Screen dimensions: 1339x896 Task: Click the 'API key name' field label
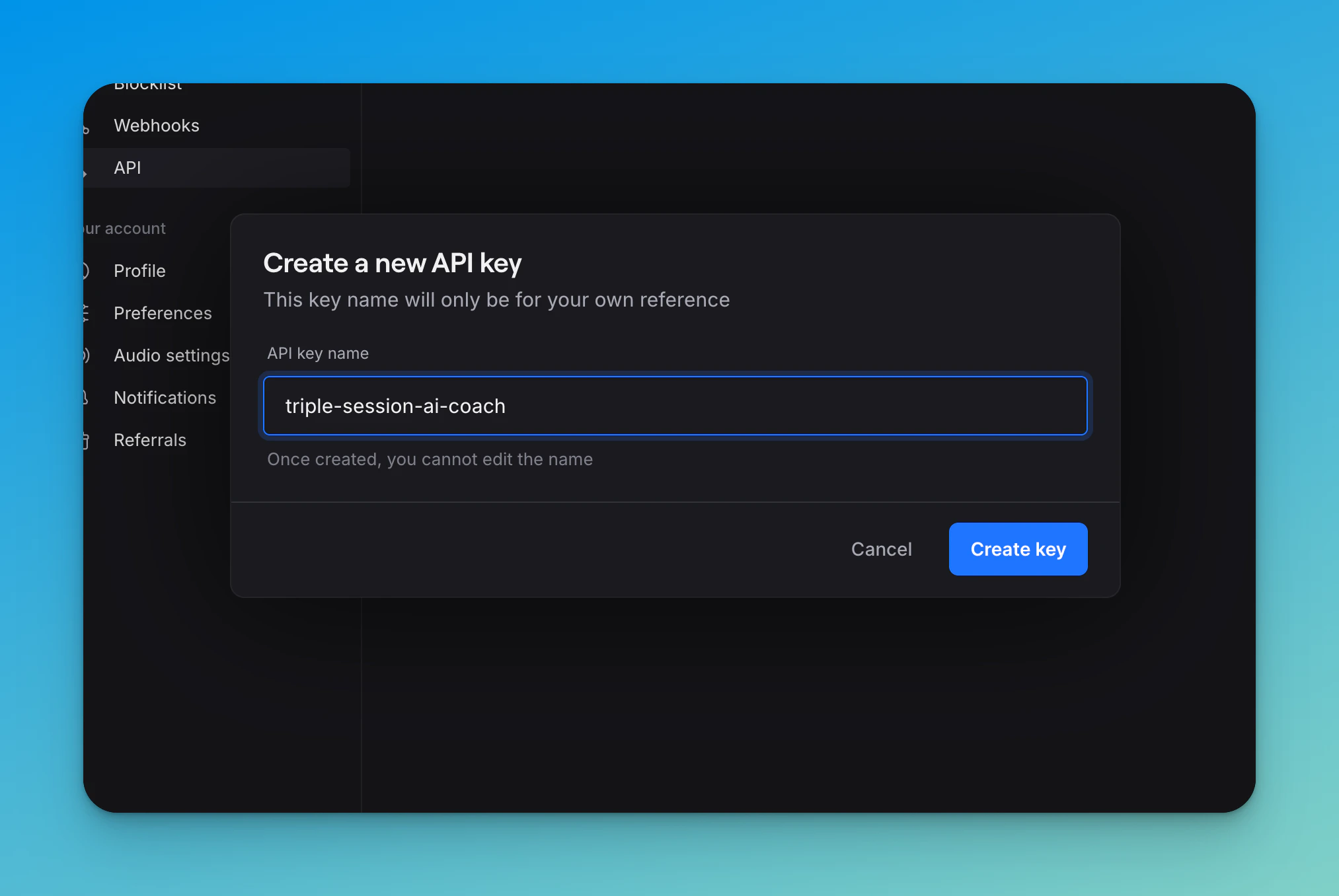[318, 354]
